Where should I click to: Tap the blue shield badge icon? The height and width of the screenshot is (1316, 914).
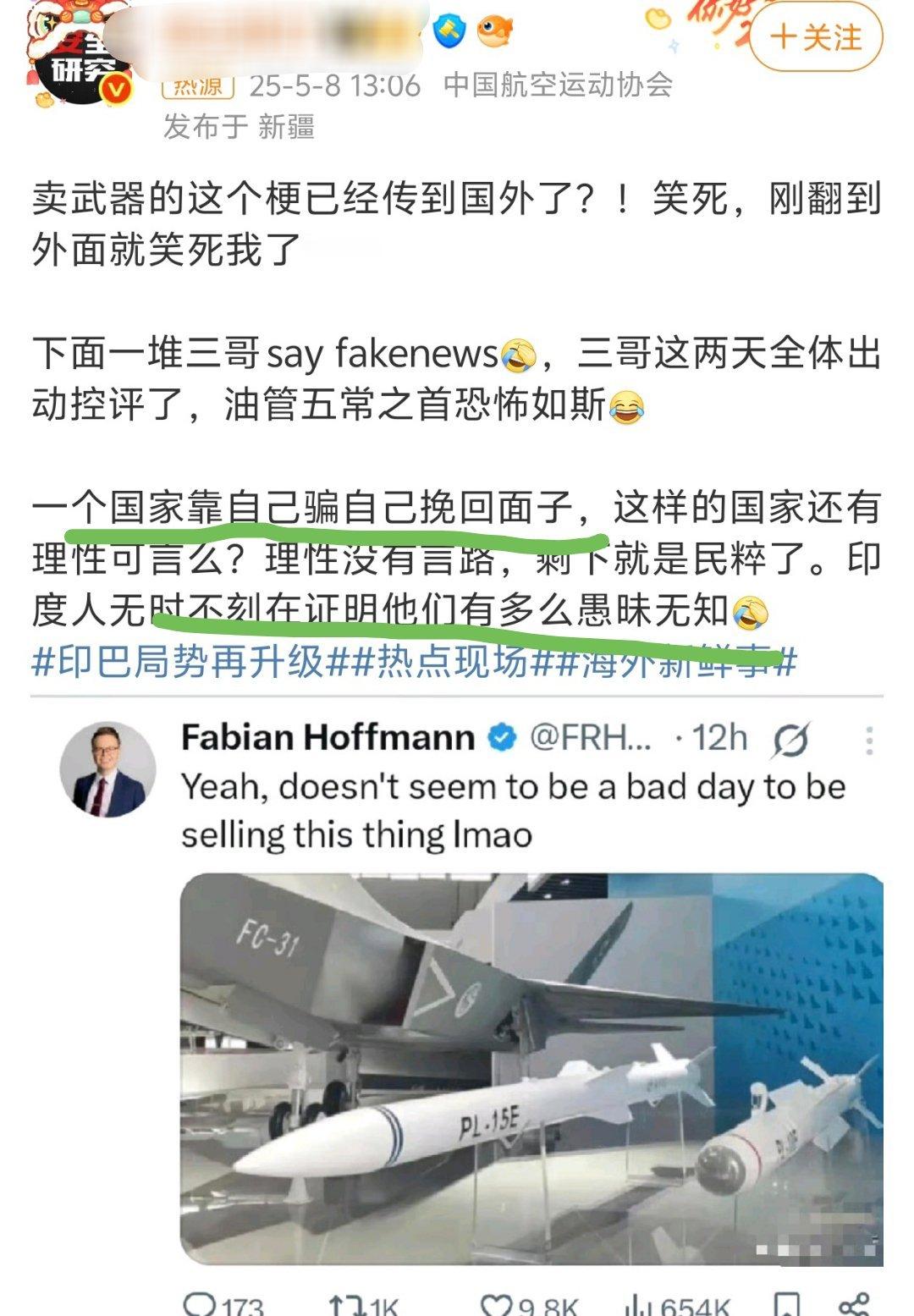coord(449,31)
